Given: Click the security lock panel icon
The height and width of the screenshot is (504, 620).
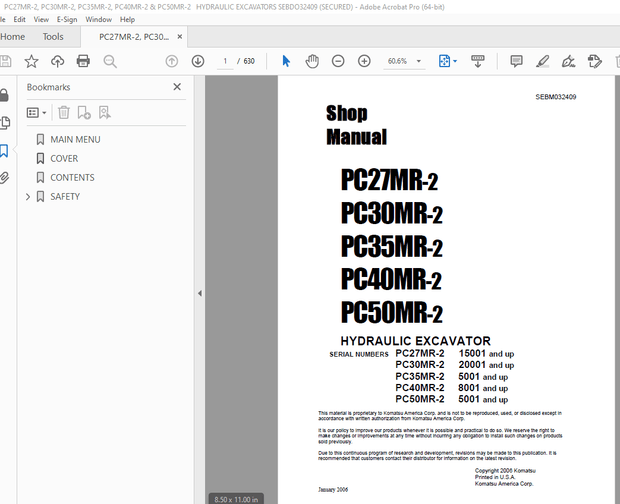Looking at the screenshot, I should [x=4, y=95].
